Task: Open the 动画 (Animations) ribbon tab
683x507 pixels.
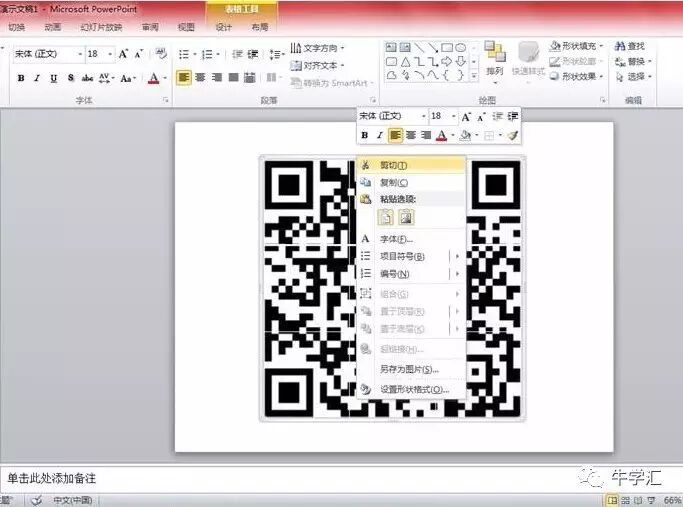Action: pos(53,27)
